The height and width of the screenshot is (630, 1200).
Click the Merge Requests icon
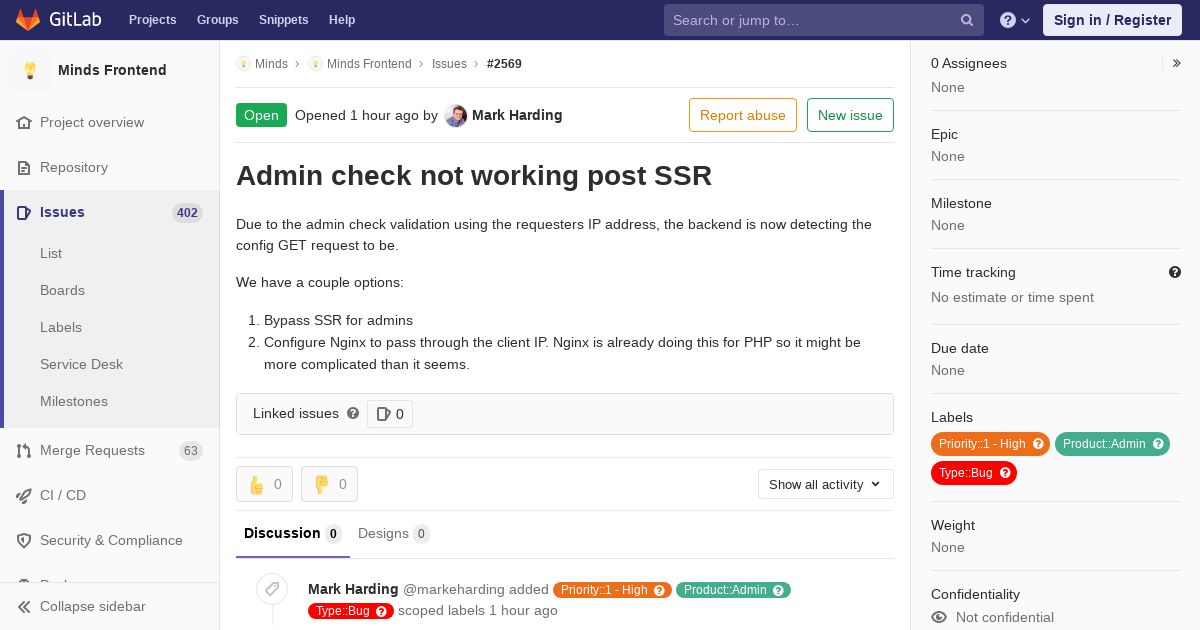(x=24, y=450)
